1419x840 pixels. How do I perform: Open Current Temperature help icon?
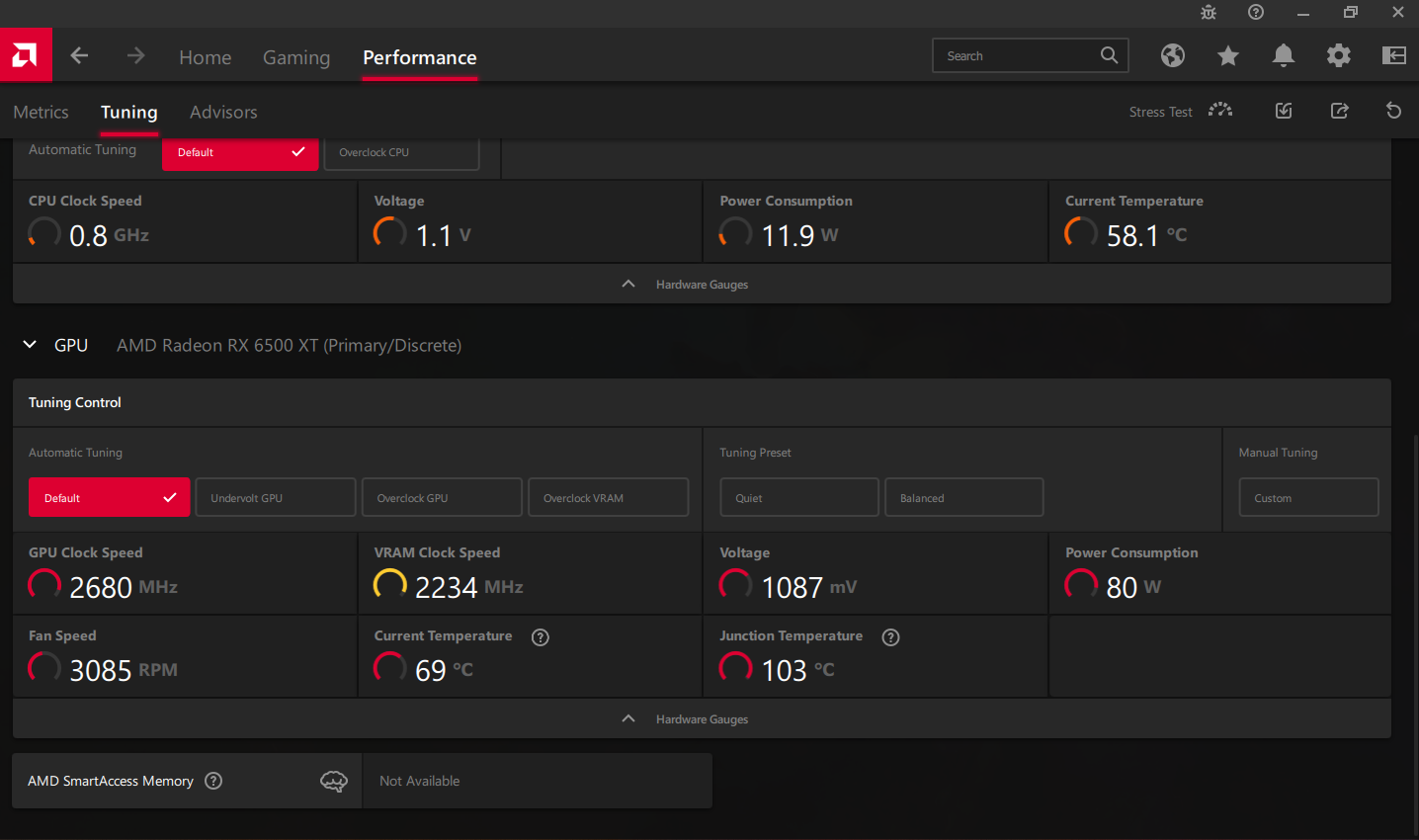pyautogui.click(x=541, y=637)
